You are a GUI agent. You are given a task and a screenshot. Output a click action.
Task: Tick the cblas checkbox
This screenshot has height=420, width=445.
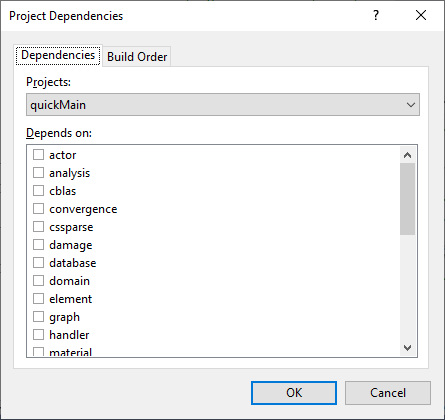[x=38, y=191]
